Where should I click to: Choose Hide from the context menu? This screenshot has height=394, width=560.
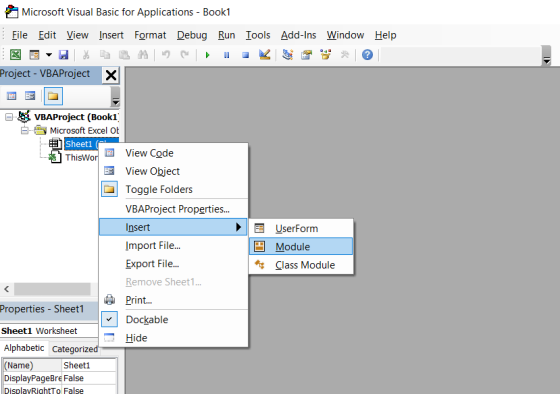[173, 338]
